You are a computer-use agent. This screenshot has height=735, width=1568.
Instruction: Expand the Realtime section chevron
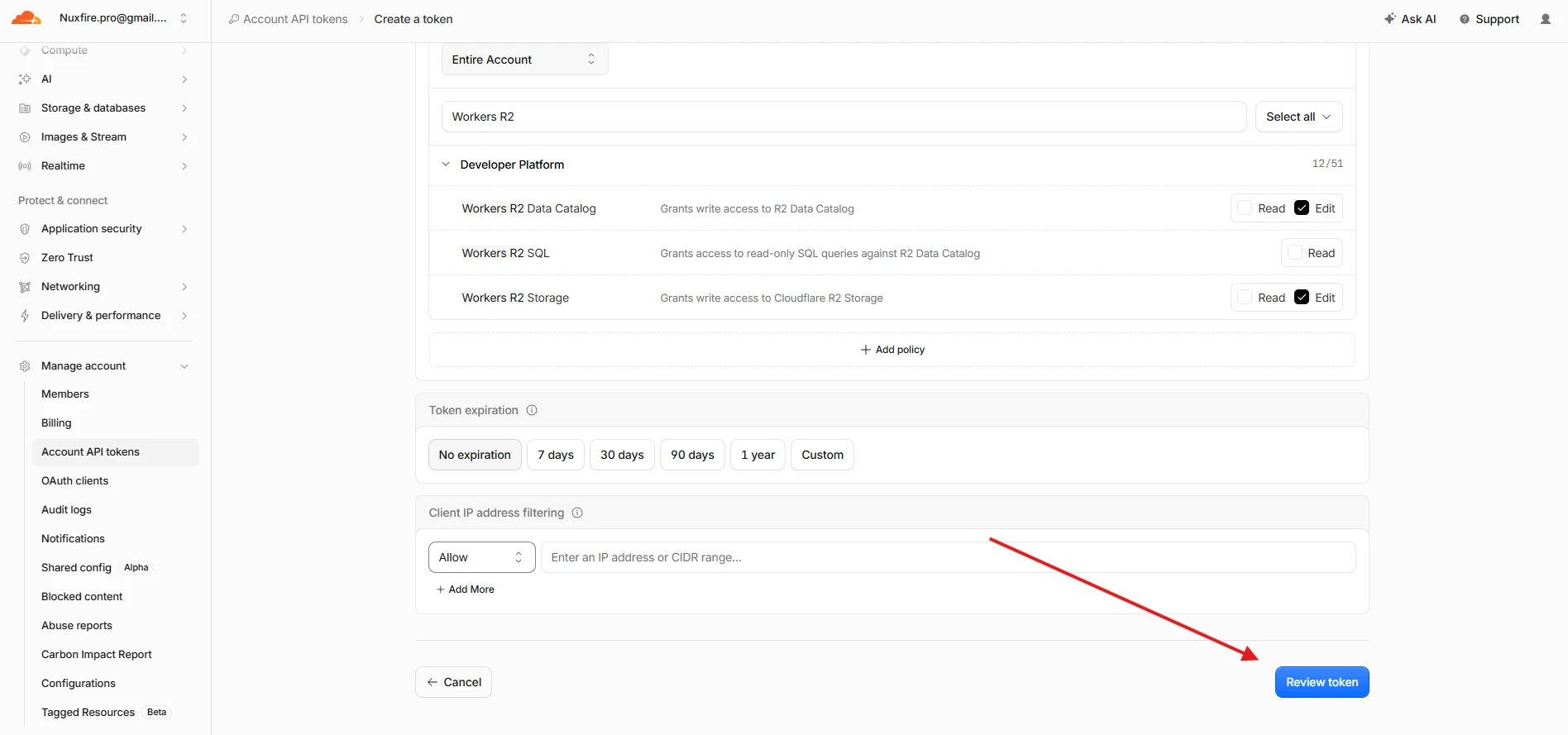click(x=184, y=166)
